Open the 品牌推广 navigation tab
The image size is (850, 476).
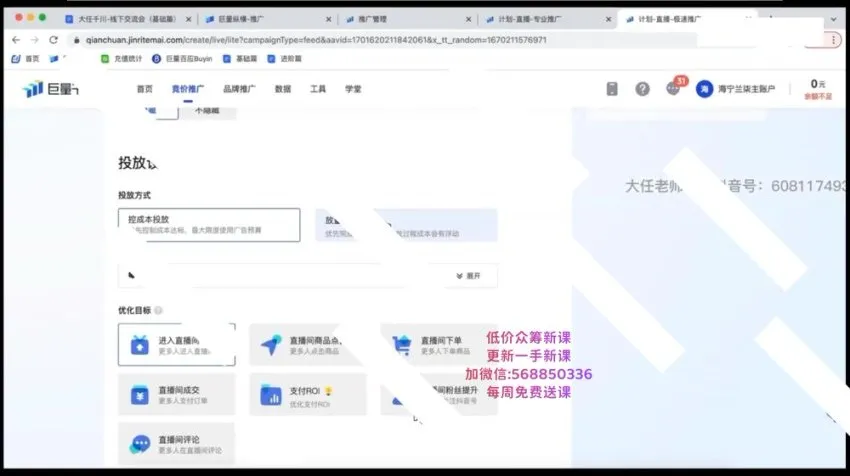pyautogui.click(x=239, y=89)
